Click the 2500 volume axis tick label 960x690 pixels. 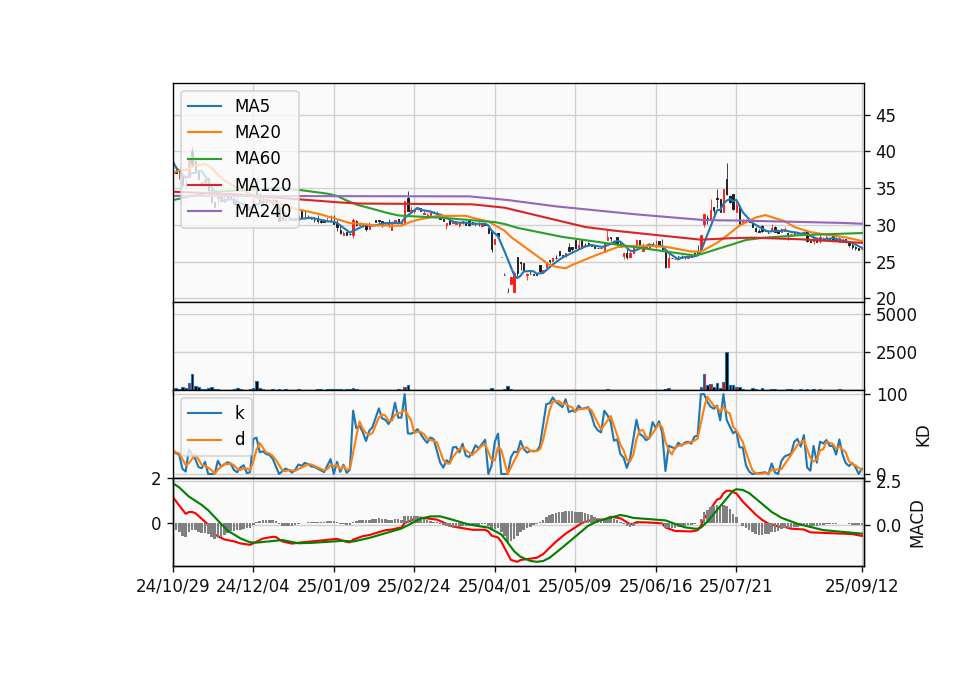tap(896, 353)
